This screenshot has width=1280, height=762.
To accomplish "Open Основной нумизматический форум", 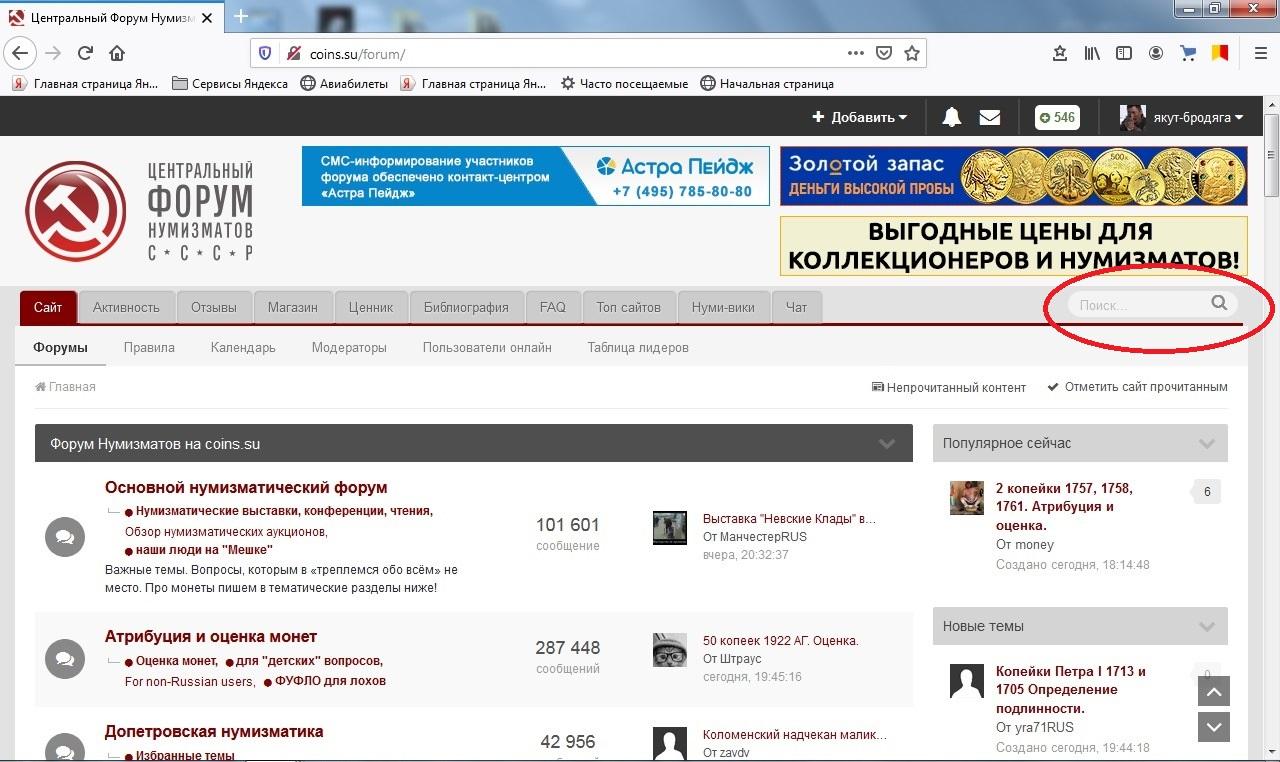I will tap(246, 487).
